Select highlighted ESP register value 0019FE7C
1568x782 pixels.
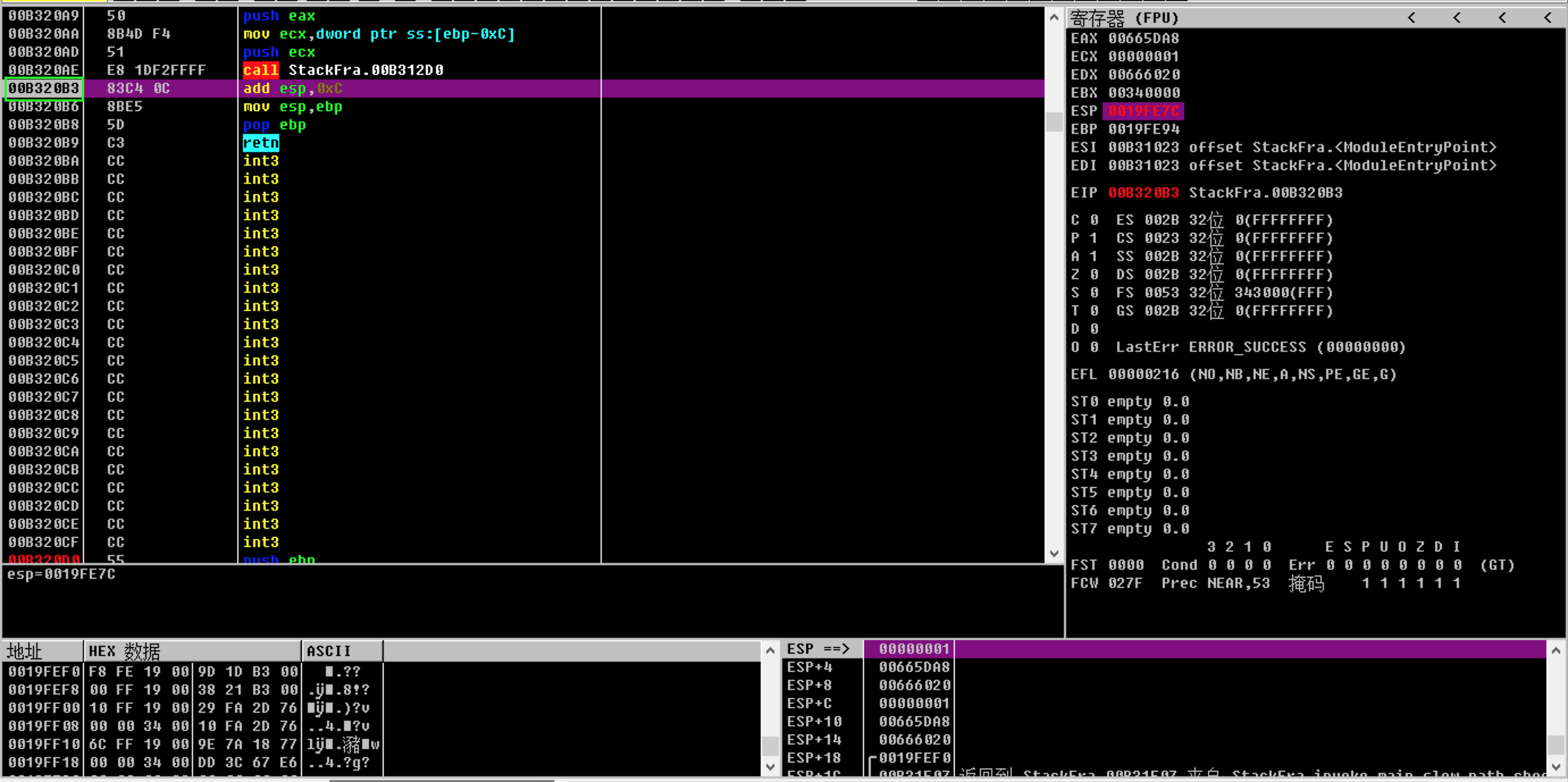[1144, 111]
